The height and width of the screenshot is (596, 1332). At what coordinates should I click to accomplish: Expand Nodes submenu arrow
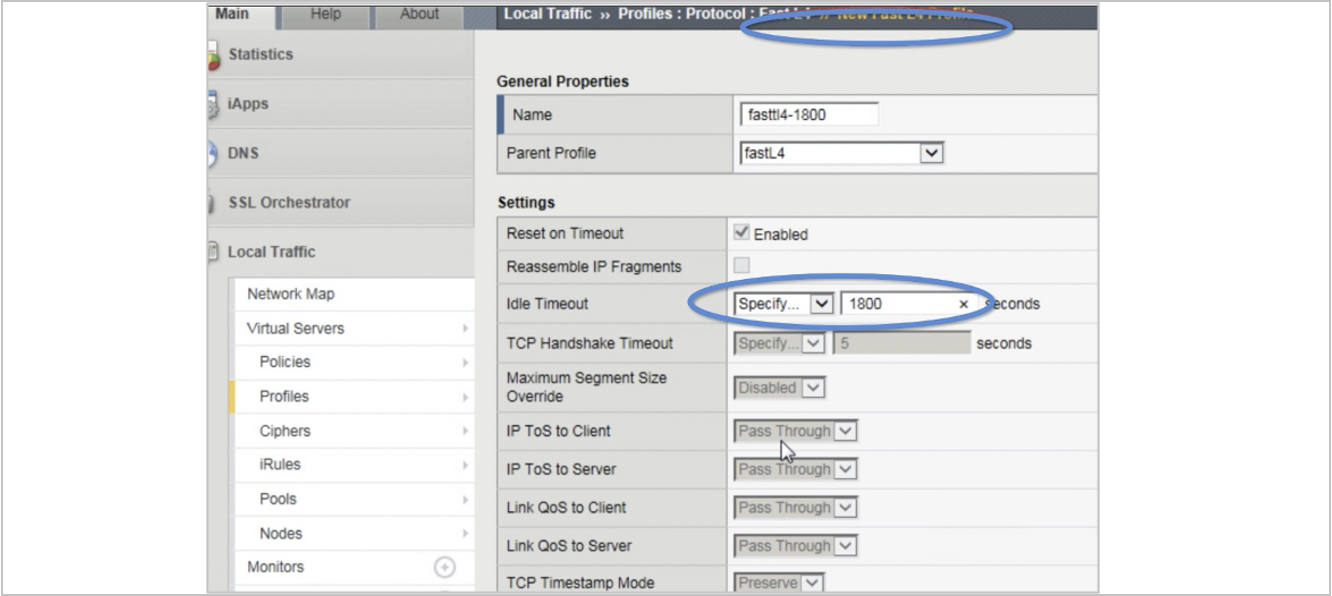[465, 534]
